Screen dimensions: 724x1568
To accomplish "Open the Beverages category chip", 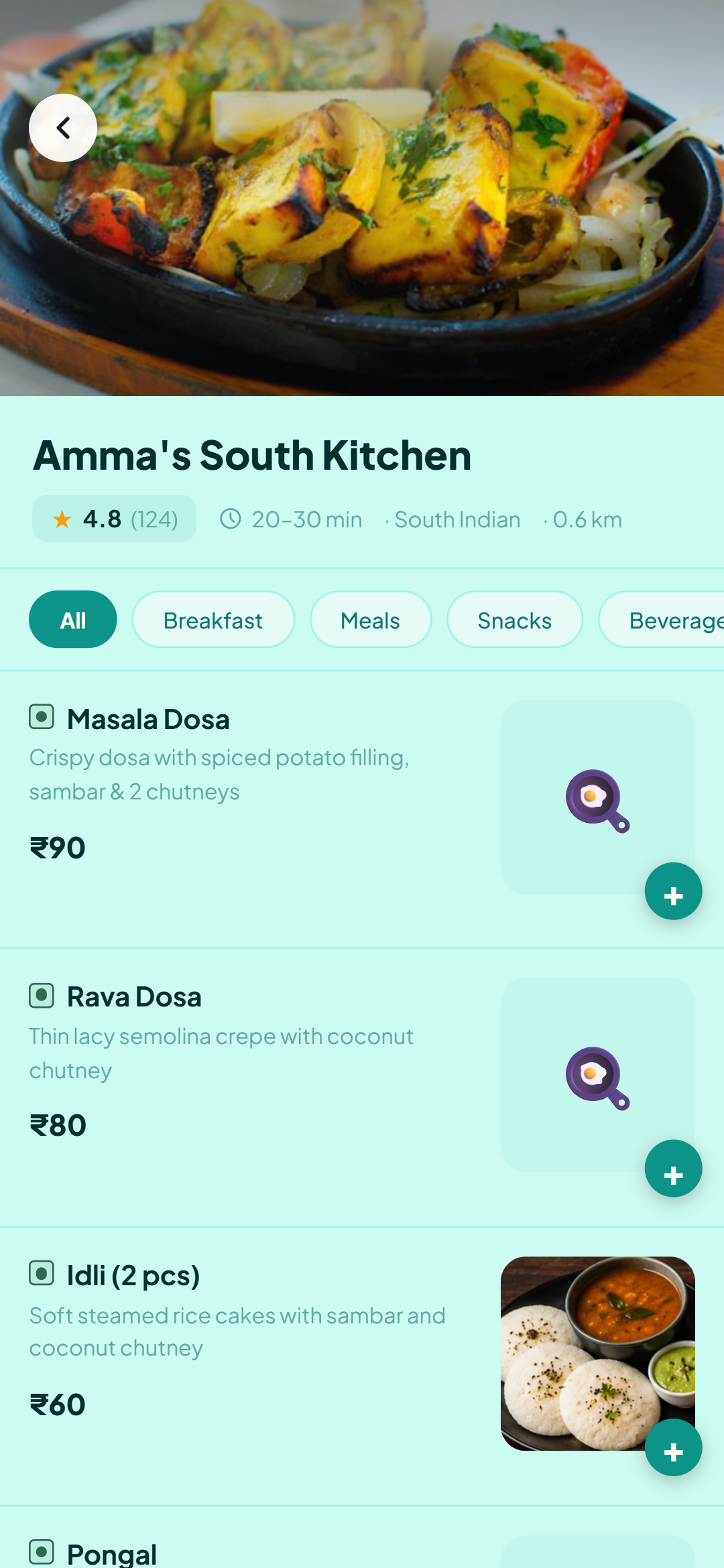I will [661, 620].
